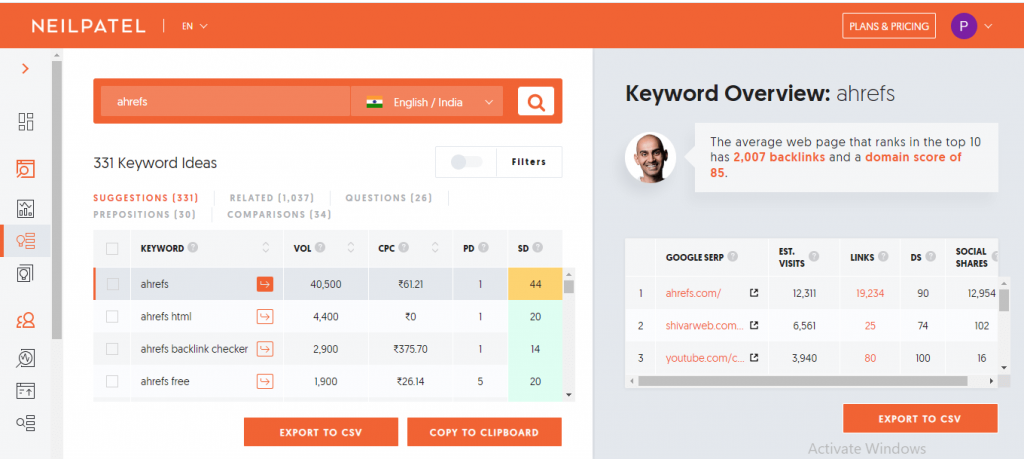Click COPY TO CLIPBOARD button
The image size is (1024, 459).
pyautogui.click(x=484, y=432)
